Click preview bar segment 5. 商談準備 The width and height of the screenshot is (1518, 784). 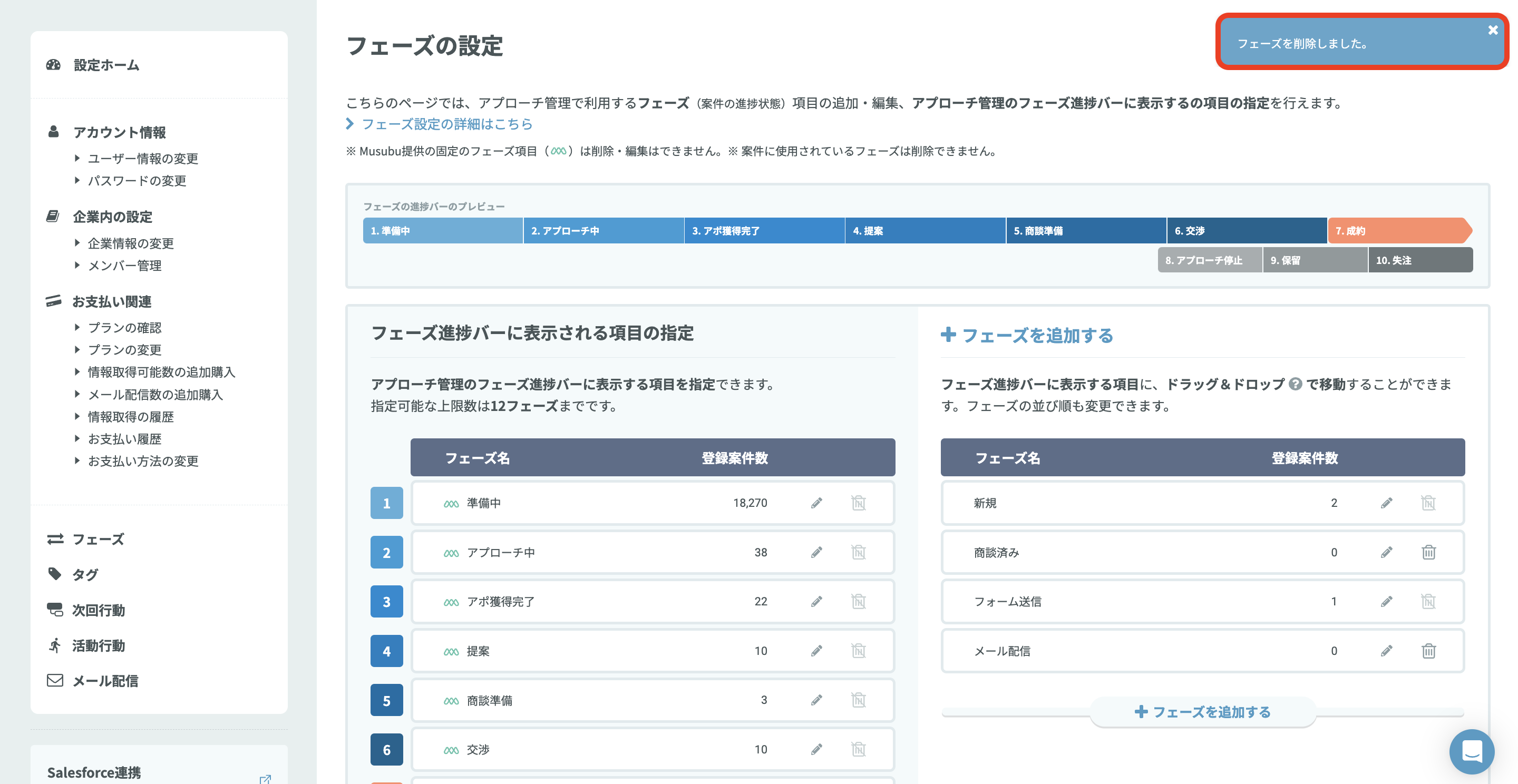tap(1086, 230)
